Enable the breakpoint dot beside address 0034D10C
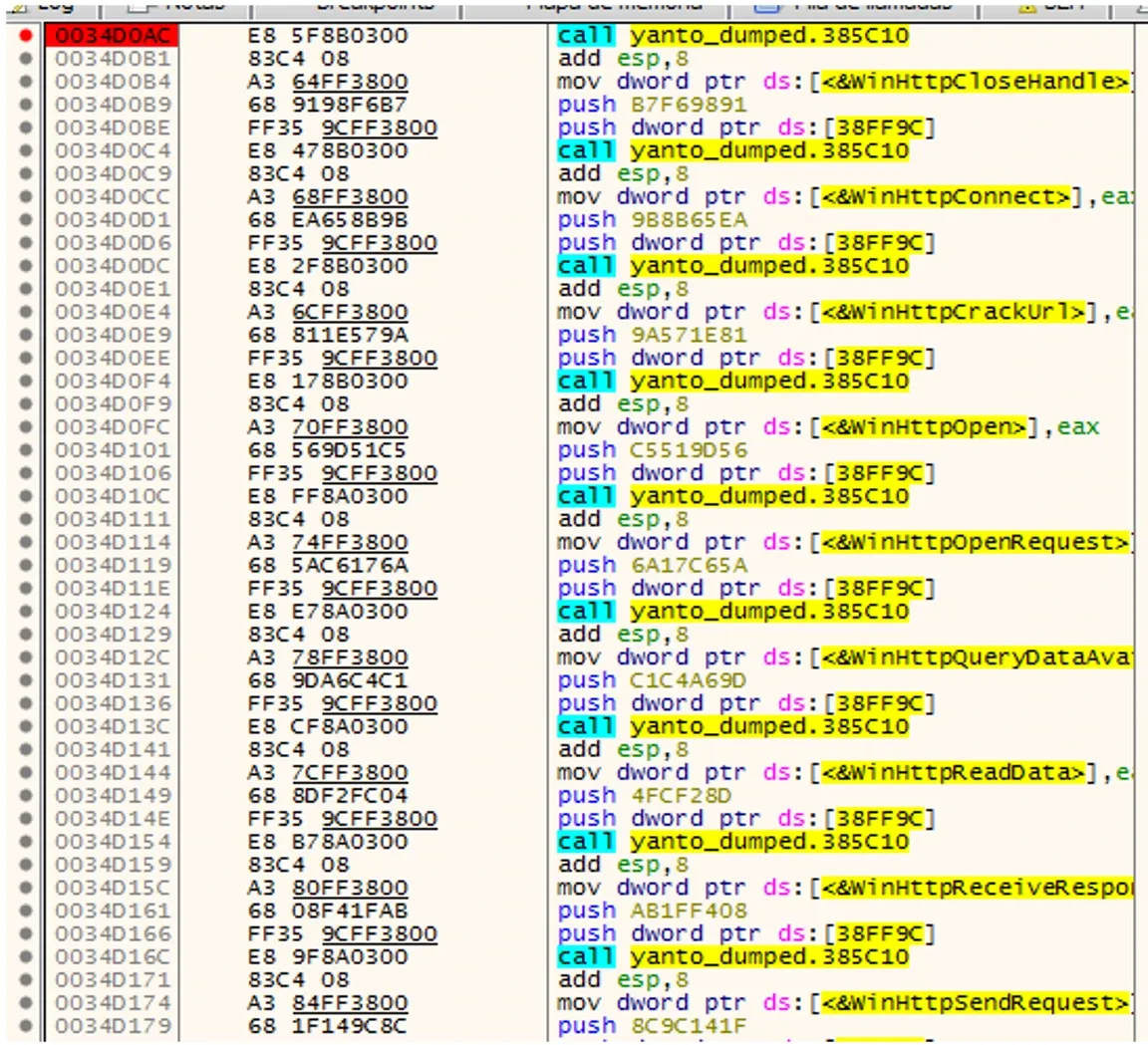 coord(26,496)
